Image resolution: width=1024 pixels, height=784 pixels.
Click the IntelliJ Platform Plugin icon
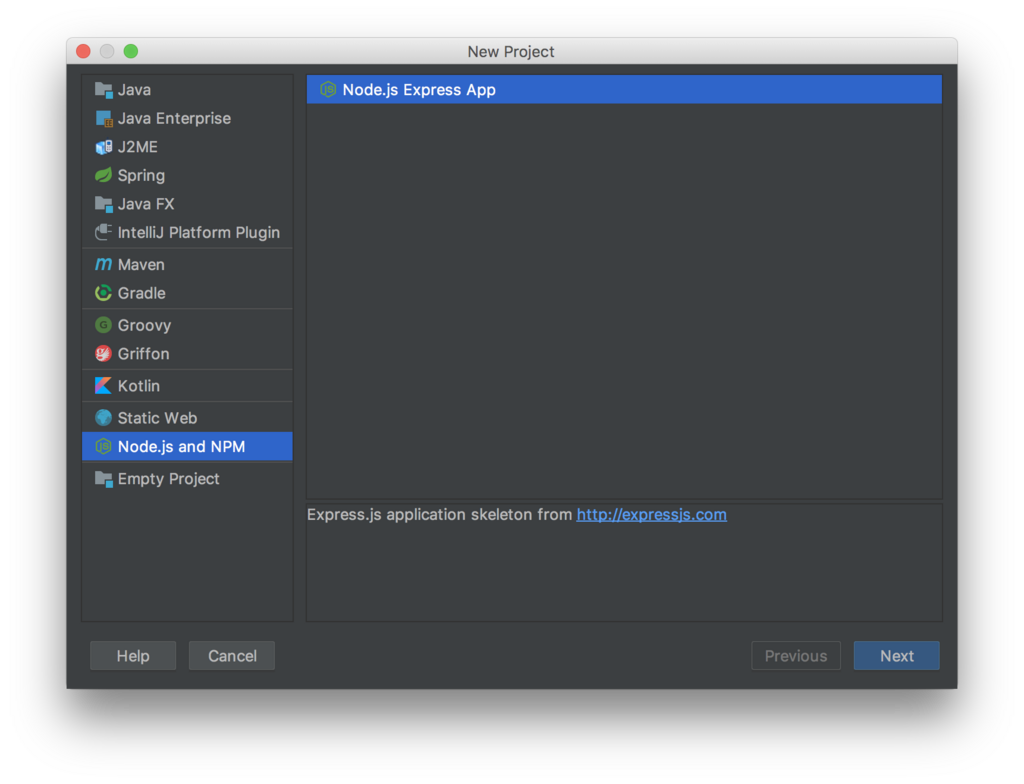point(104,233)
